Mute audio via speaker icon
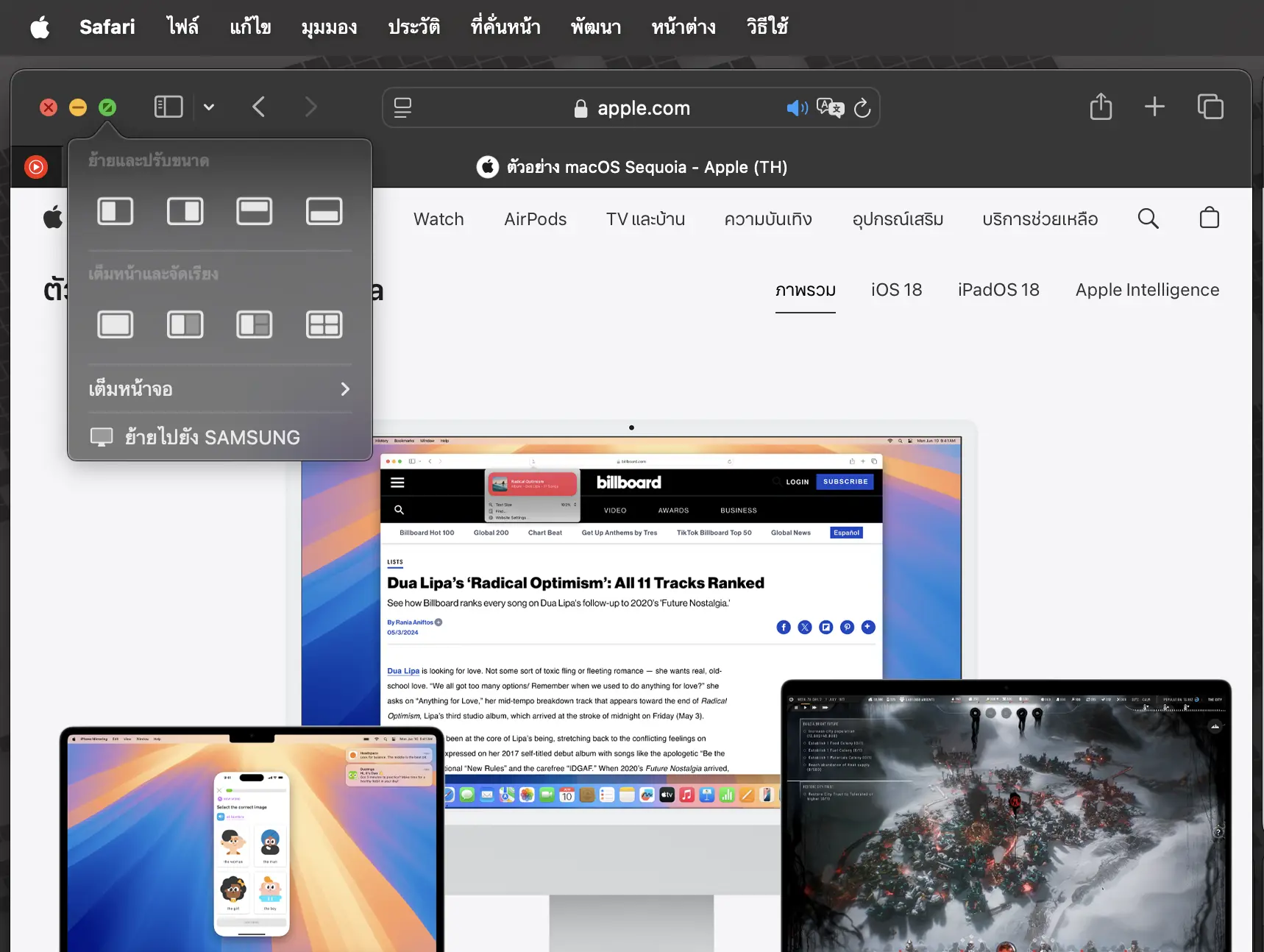The width and height of the screenshot is (1264, 952). coord(797,108)
